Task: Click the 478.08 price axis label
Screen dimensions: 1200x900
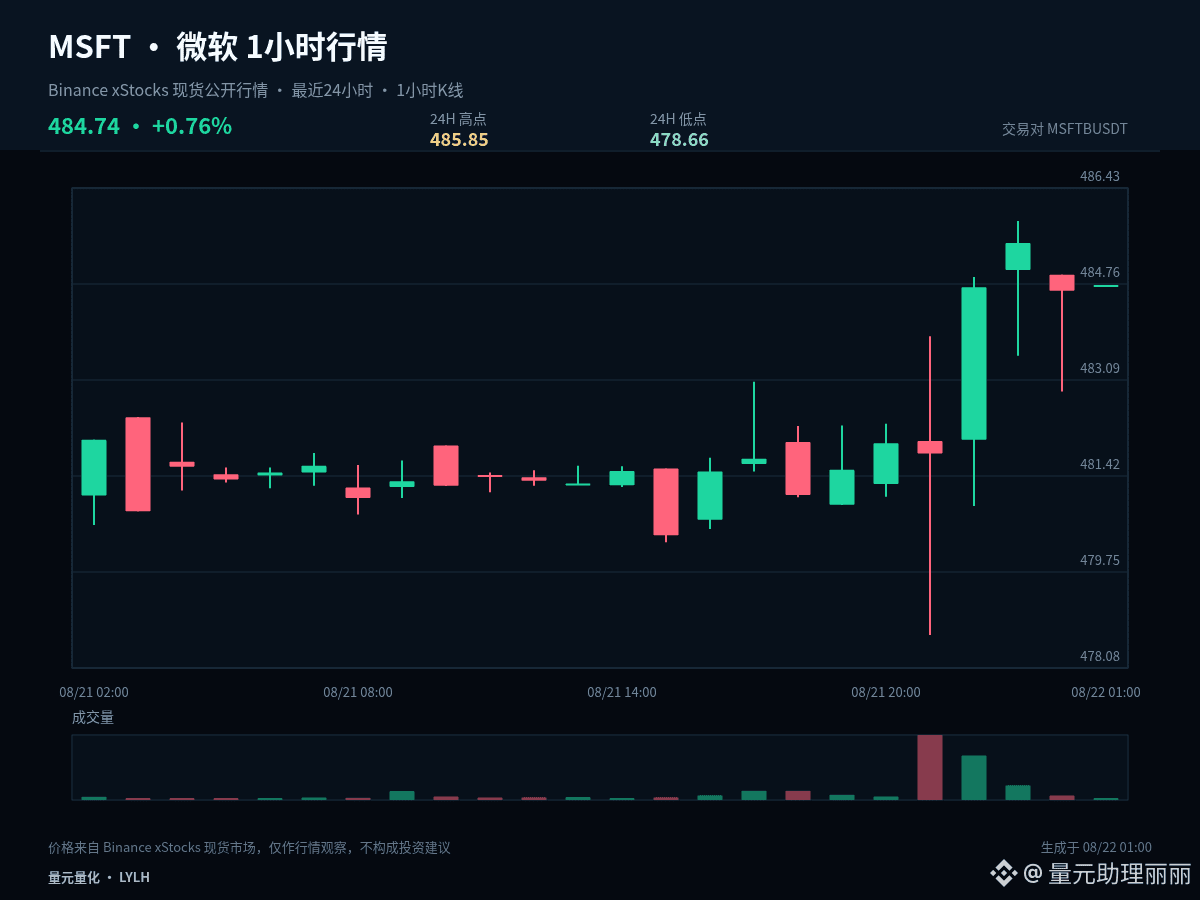Action: [1100, 656]
